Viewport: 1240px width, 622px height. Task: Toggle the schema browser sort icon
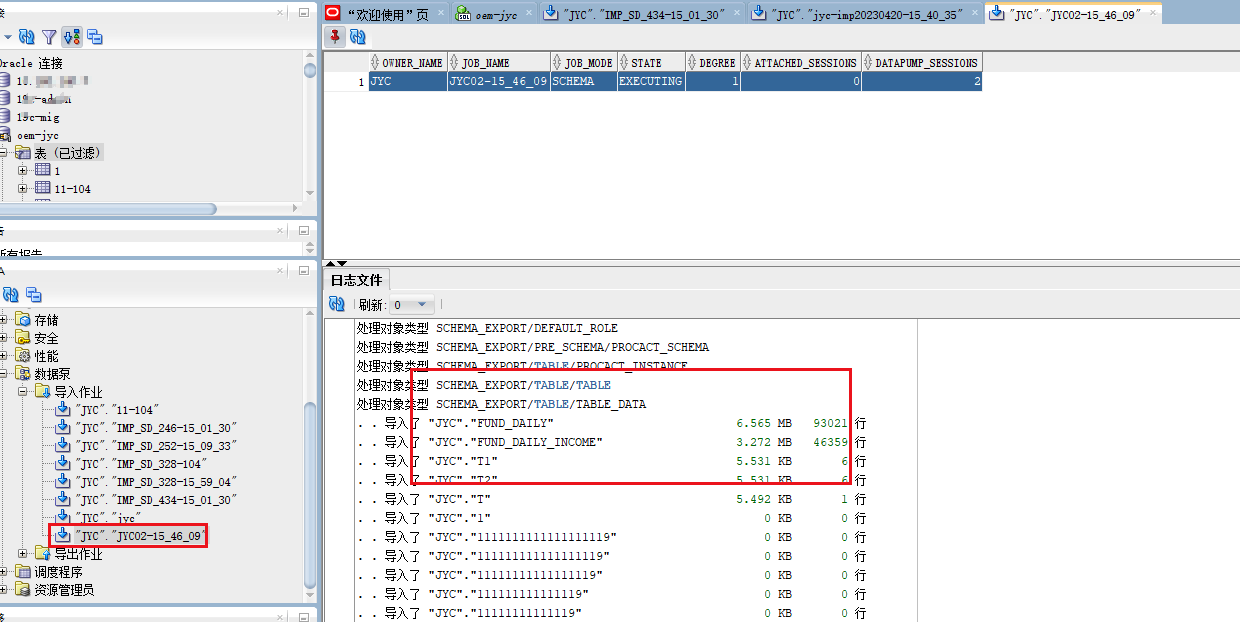pyautogui.click(x=71, y=37)
